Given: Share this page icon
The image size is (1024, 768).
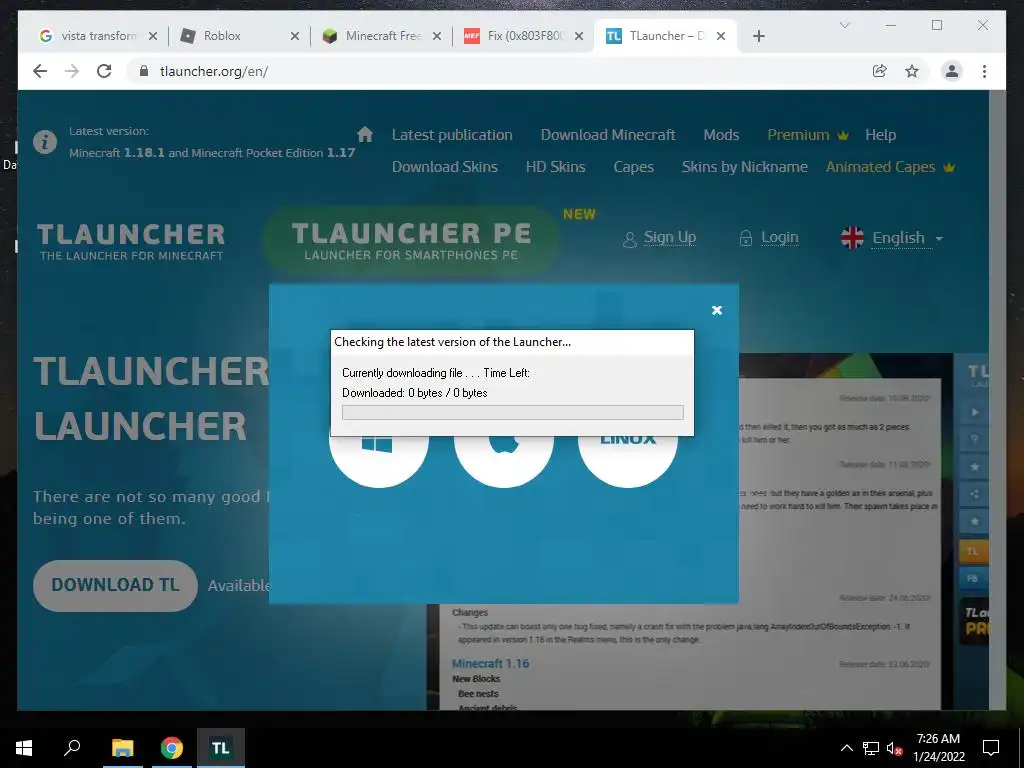Looking at the screenshot, I should (x=880, y=71).
